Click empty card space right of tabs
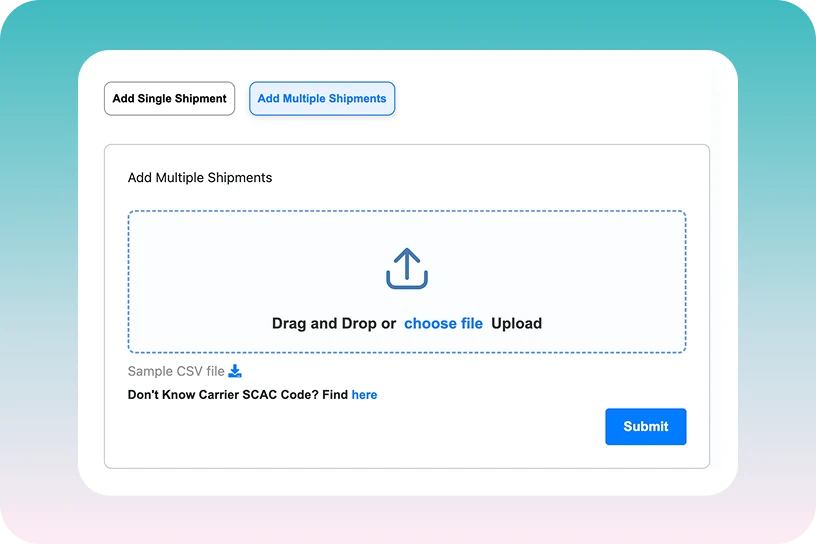The width and height of the screenshot is (816, 544). coord(560,99)
